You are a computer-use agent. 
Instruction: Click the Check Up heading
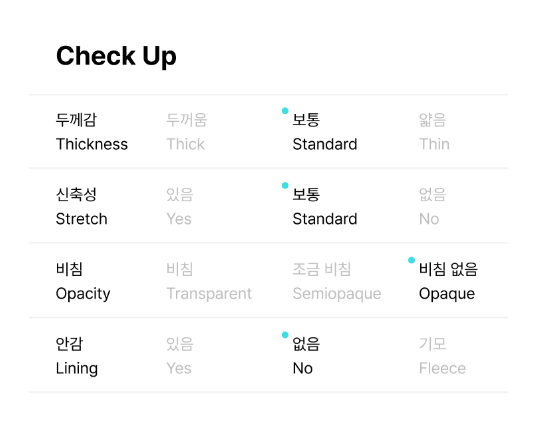pos(116,56)
